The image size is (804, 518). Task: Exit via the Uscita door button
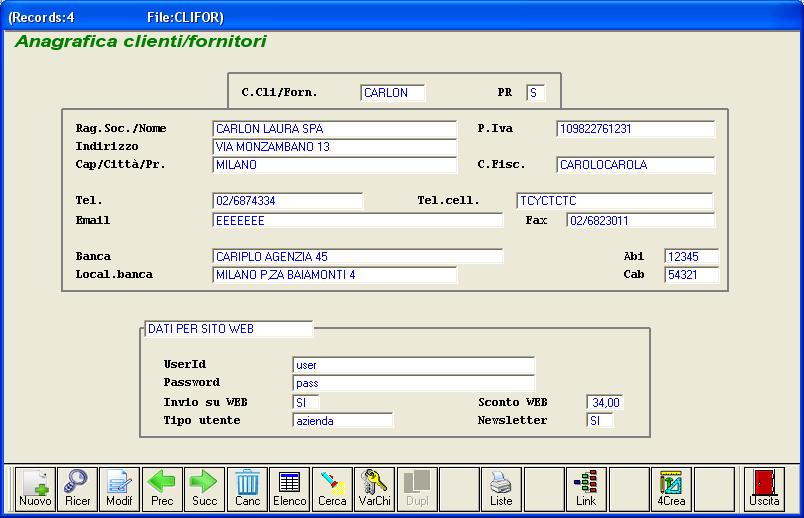coord(764,488)
